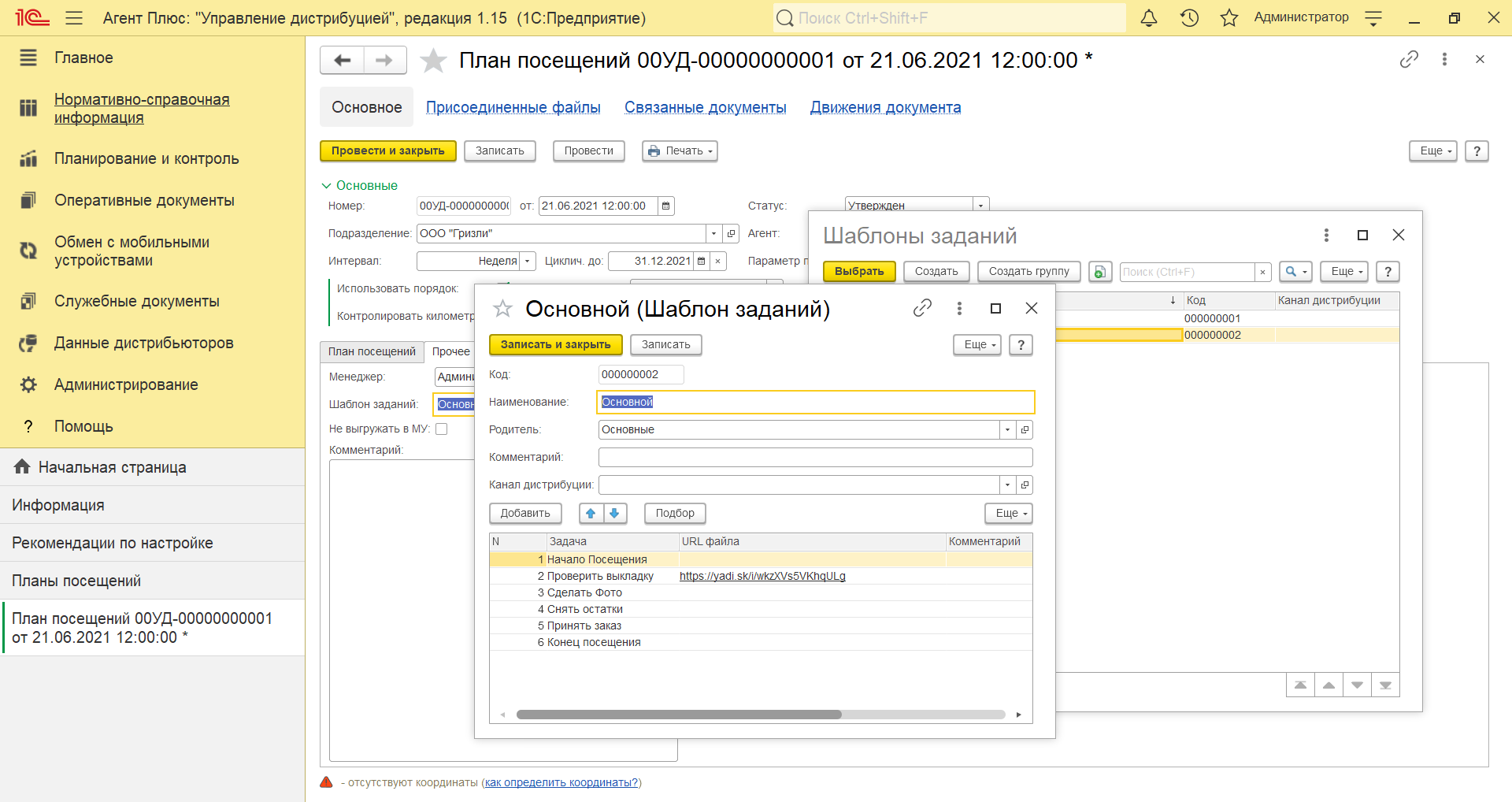
Task: Click favorites star in top bar
Action: pos(1228,18)
